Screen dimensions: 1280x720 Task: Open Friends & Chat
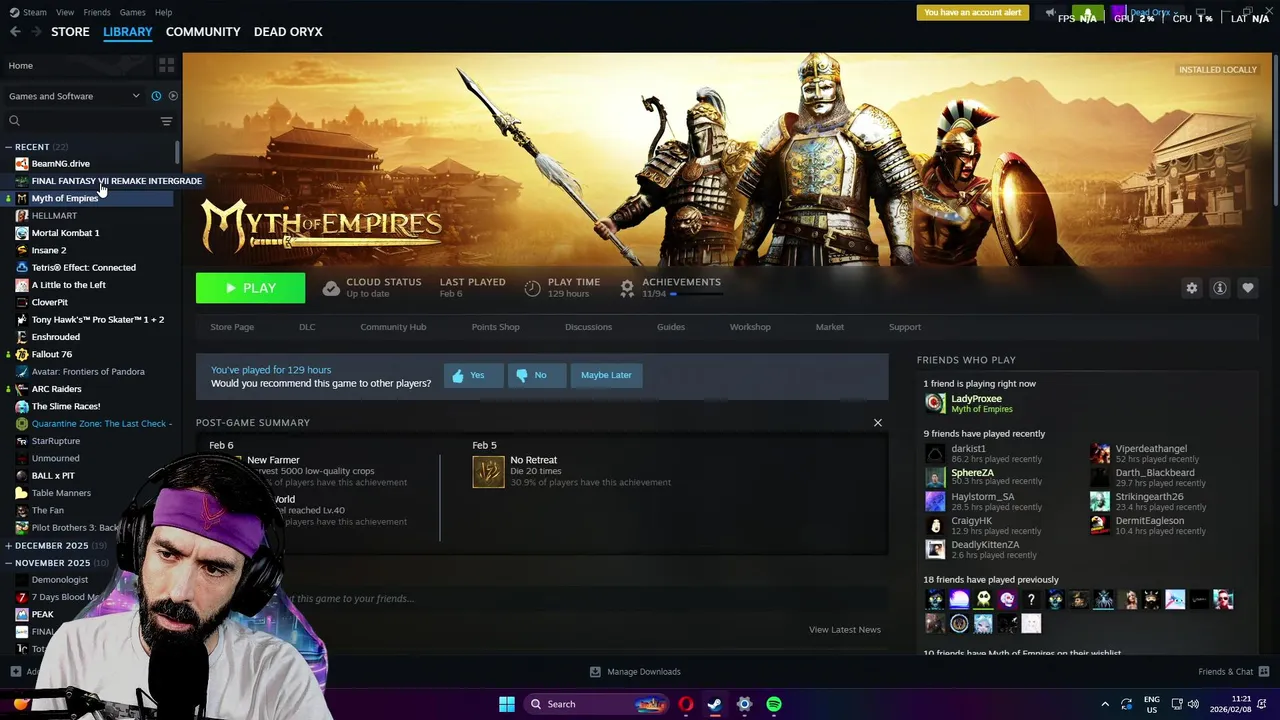click(1233, 672)
